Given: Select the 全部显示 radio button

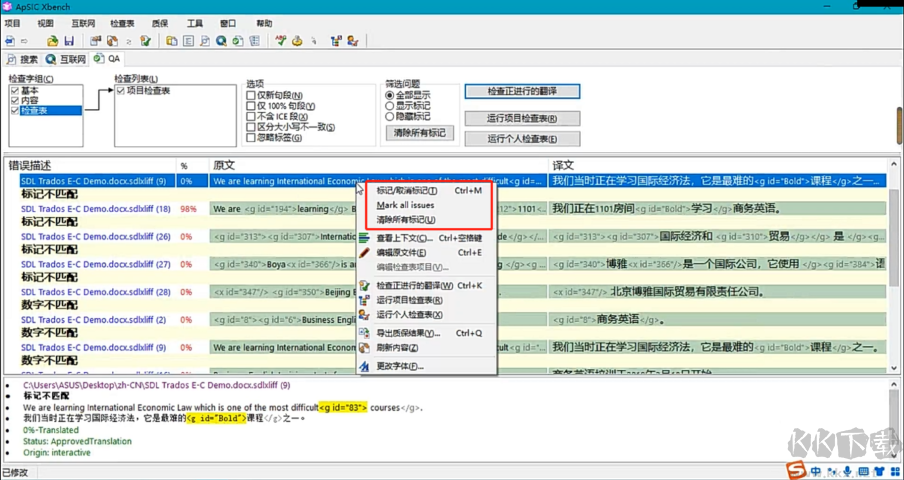Looking at the screenshot, I should [390, 95].
